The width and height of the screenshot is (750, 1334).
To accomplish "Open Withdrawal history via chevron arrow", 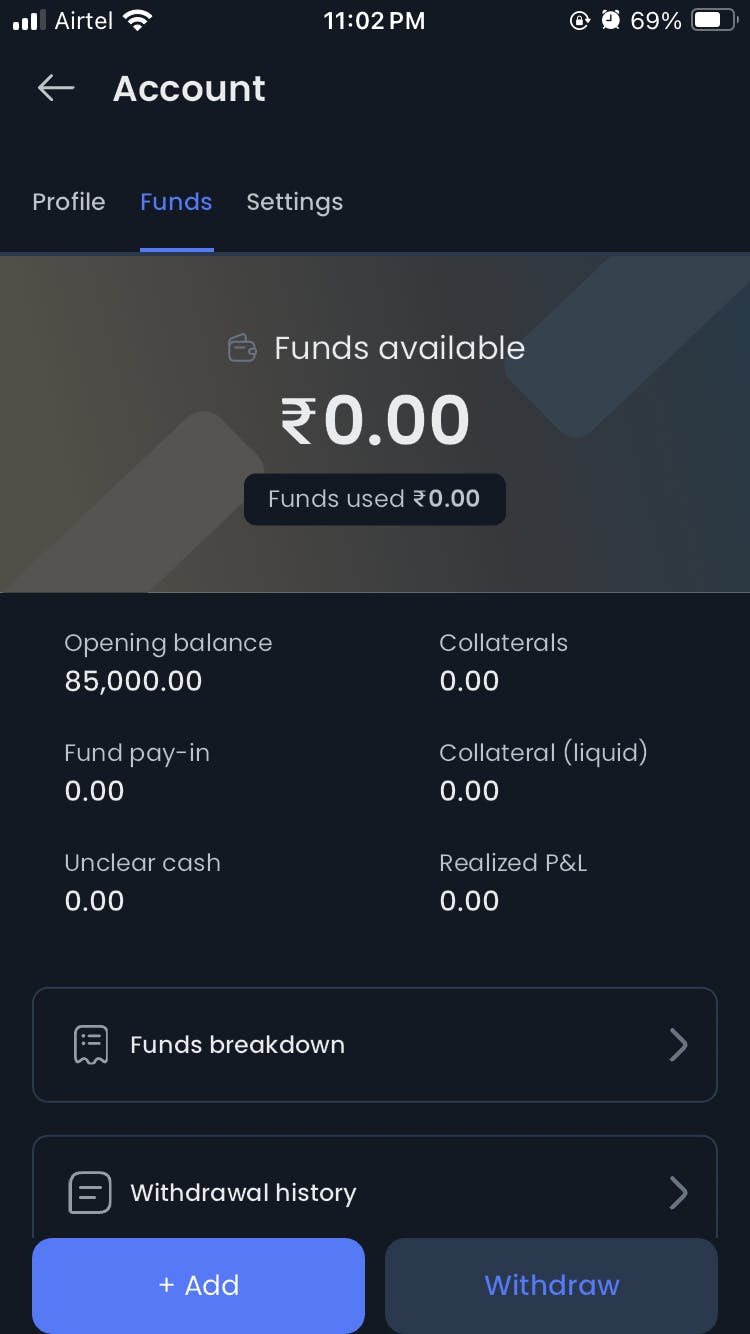I will point(678,1193).
